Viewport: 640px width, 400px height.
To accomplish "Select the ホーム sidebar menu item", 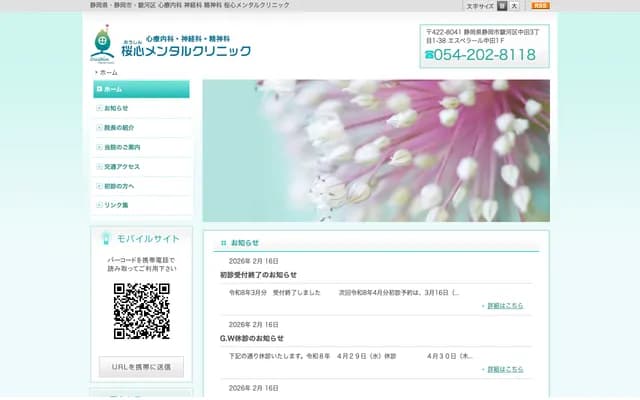I will (141, 89).
